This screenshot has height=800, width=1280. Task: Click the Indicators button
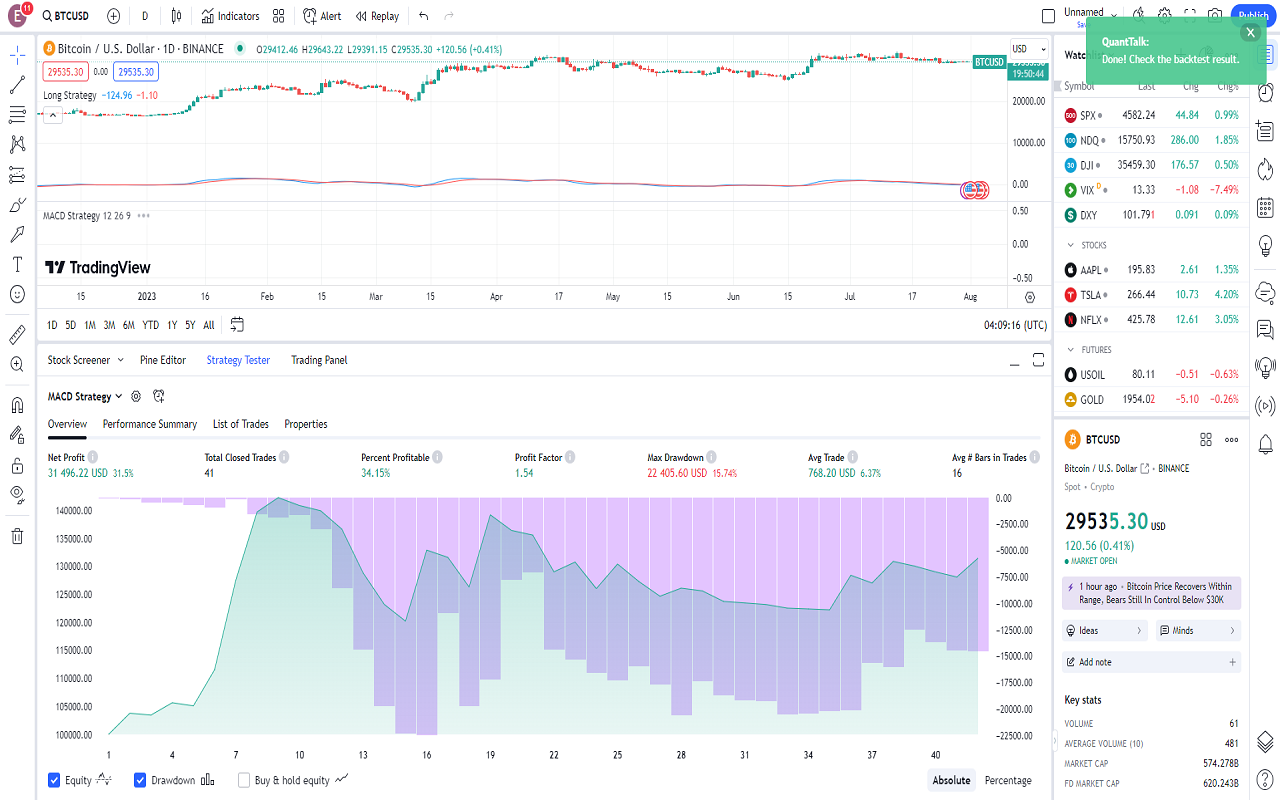click(x=230, y=16)
